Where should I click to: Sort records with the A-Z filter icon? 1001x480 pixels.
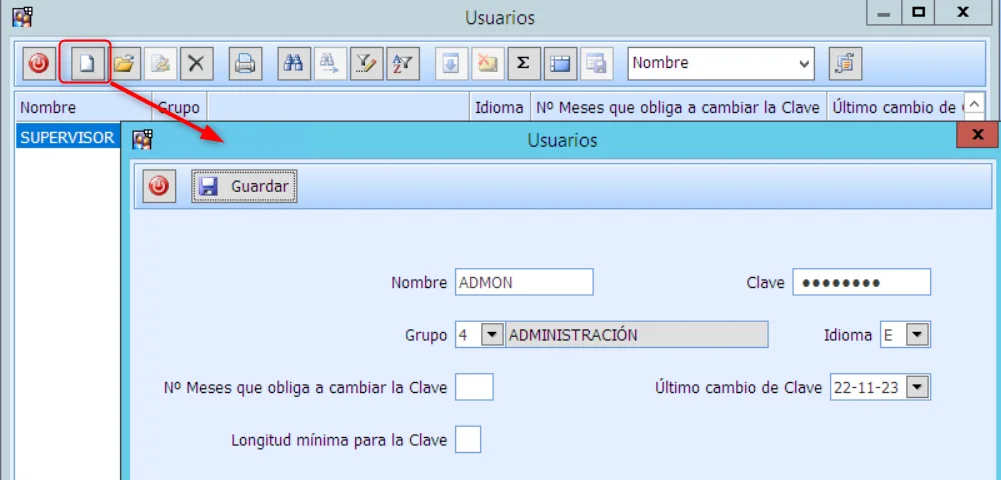pyautogui.click(x=402, y=63)
